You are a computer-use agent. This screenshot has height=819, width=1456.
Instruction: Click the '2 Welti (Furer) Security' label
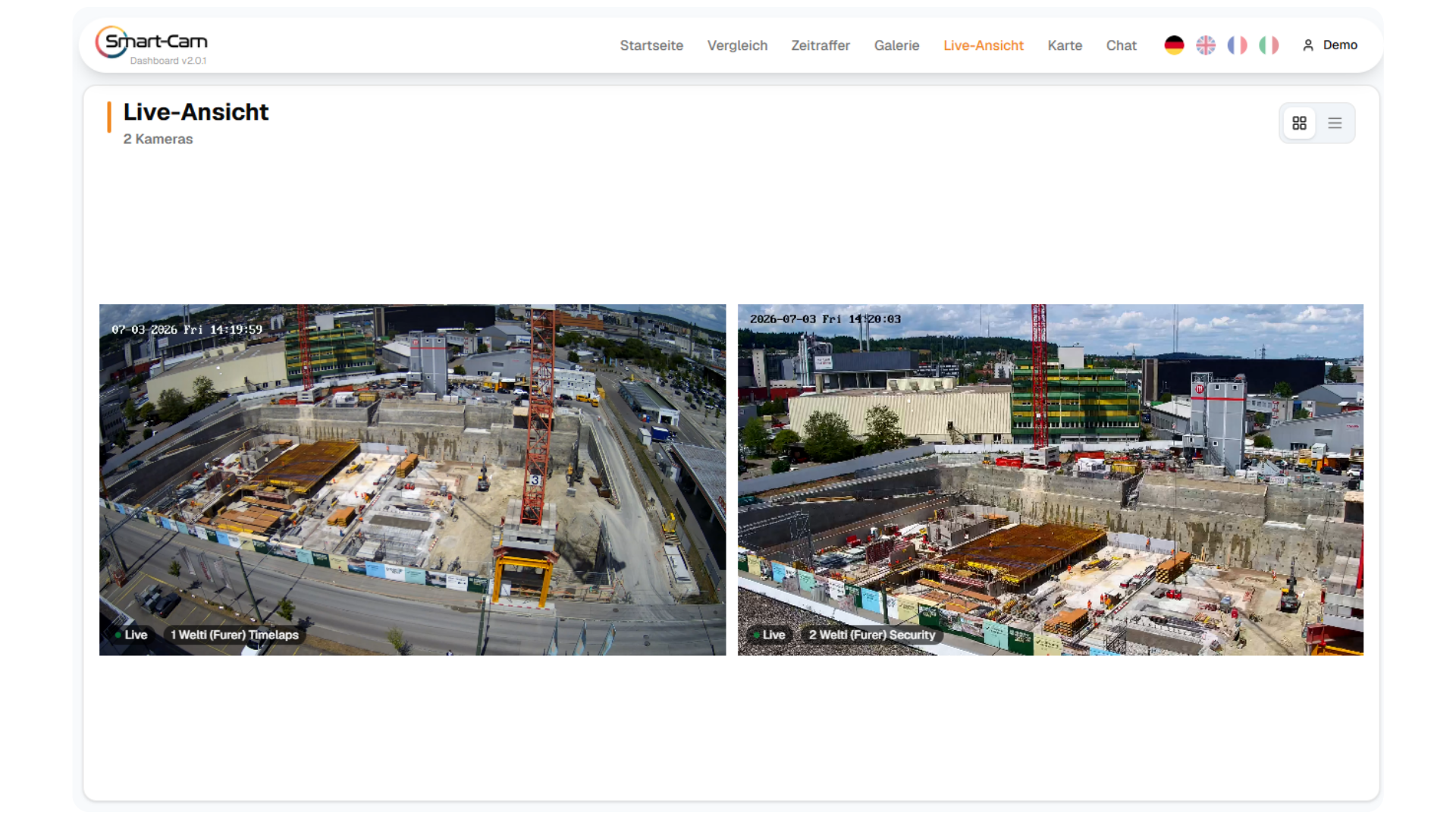pos(872,635)
